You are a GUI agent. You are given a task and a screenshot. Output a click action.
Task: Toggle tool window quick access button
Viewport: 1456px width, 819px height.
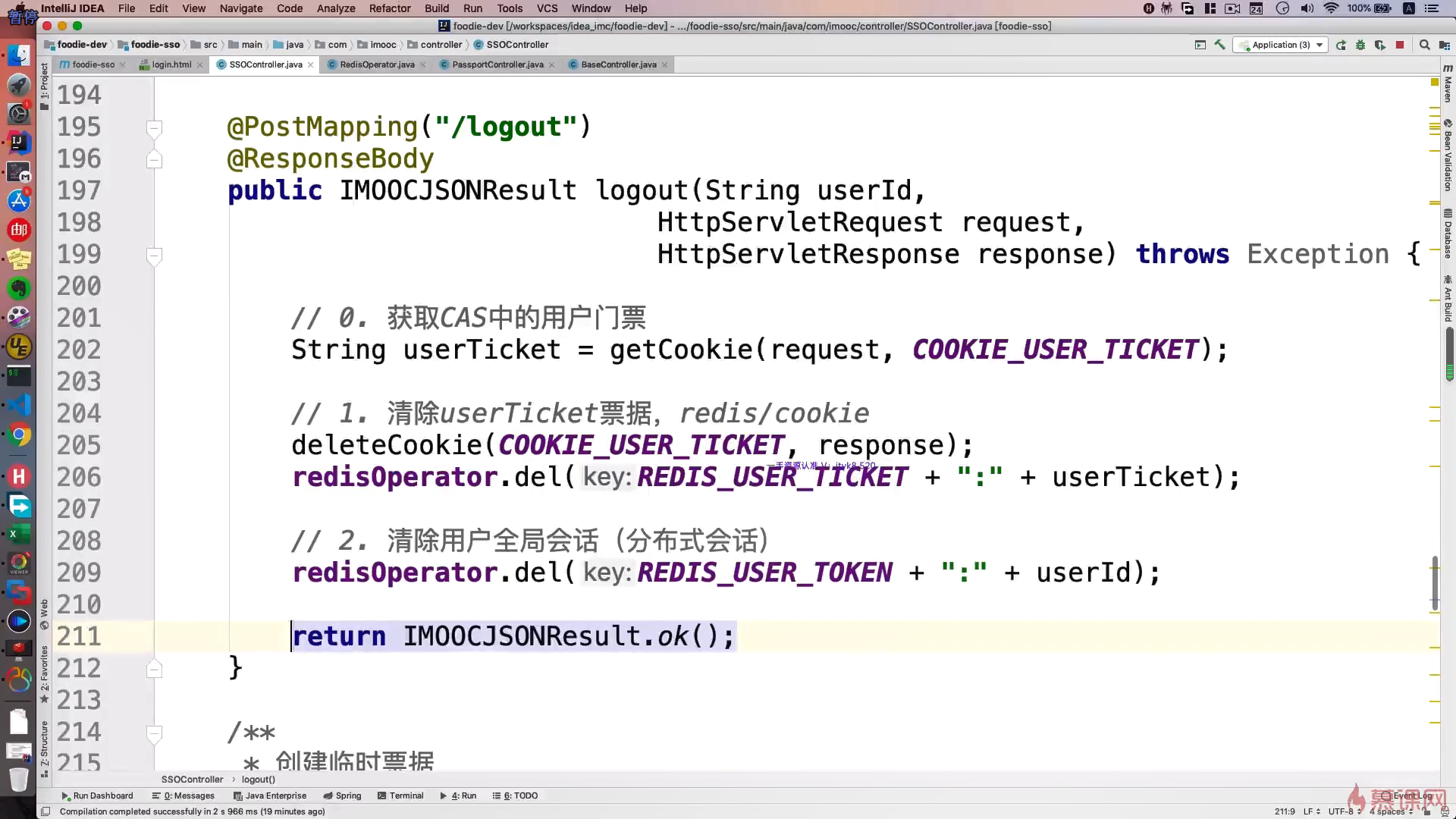coord(45,811)
